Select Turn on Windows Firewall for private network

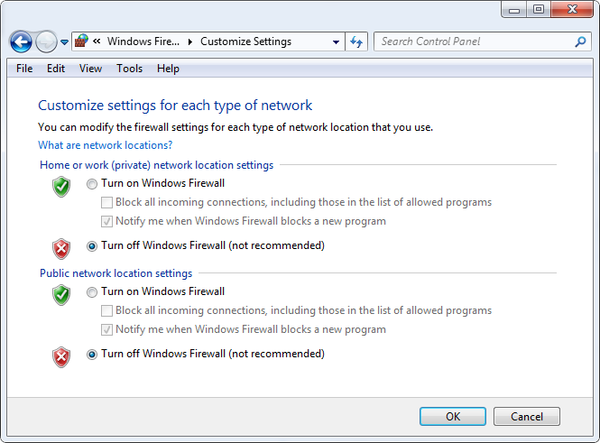click(92, 184)
